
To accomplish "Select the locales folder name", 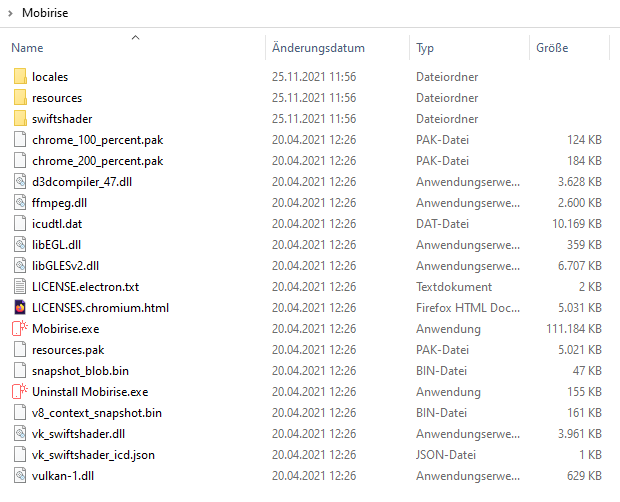I will pyautogui.click(x=50, y=77).
